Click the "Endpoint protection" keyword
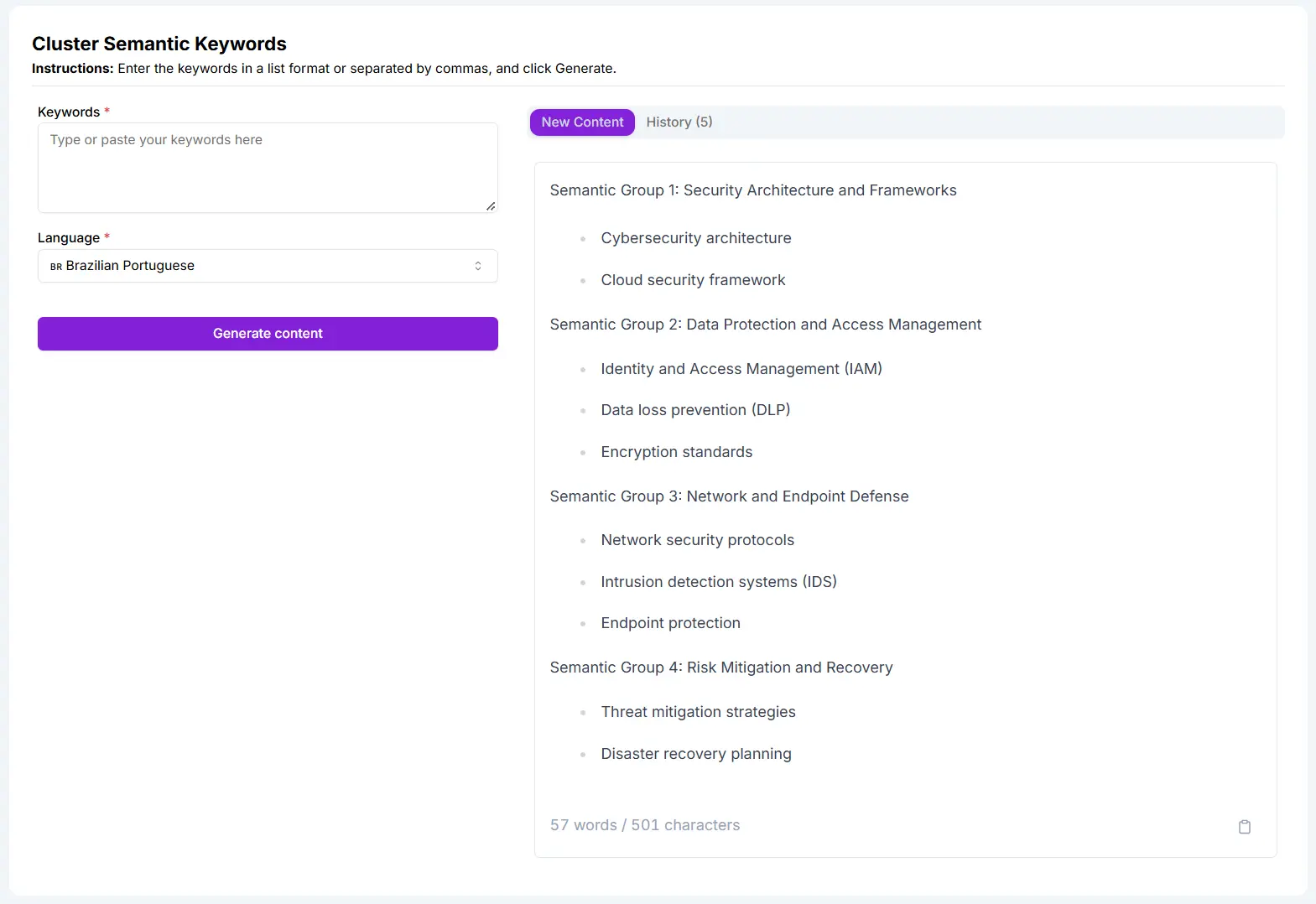Image resolution: width=1316 pixels, height=904 pixels. point(671,623)
